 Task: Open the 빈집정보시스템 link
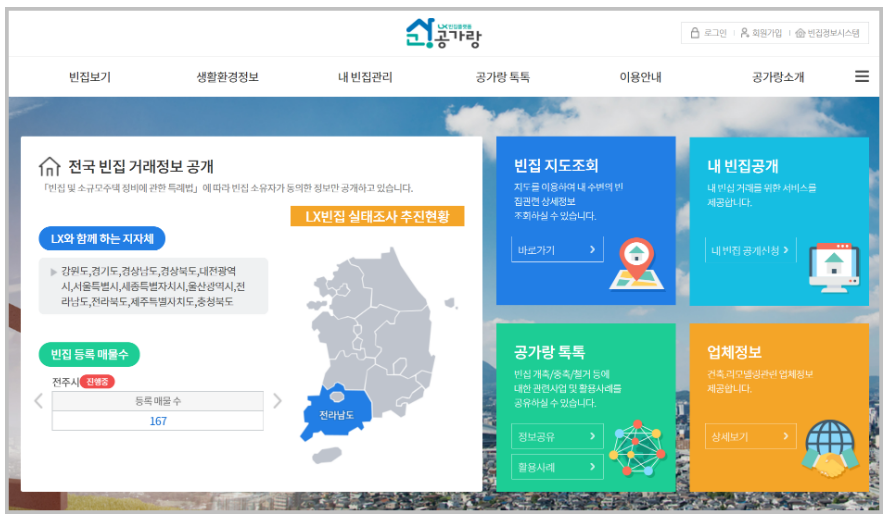828,33
